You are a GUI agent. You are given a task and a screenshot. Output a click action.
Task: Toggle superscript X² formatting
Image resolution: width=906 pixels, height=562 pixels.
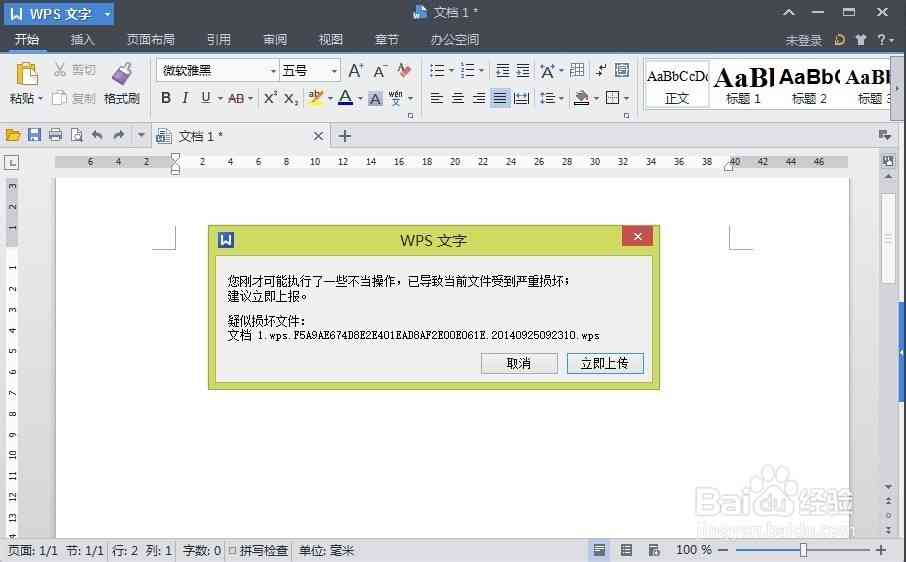(270, 98)
